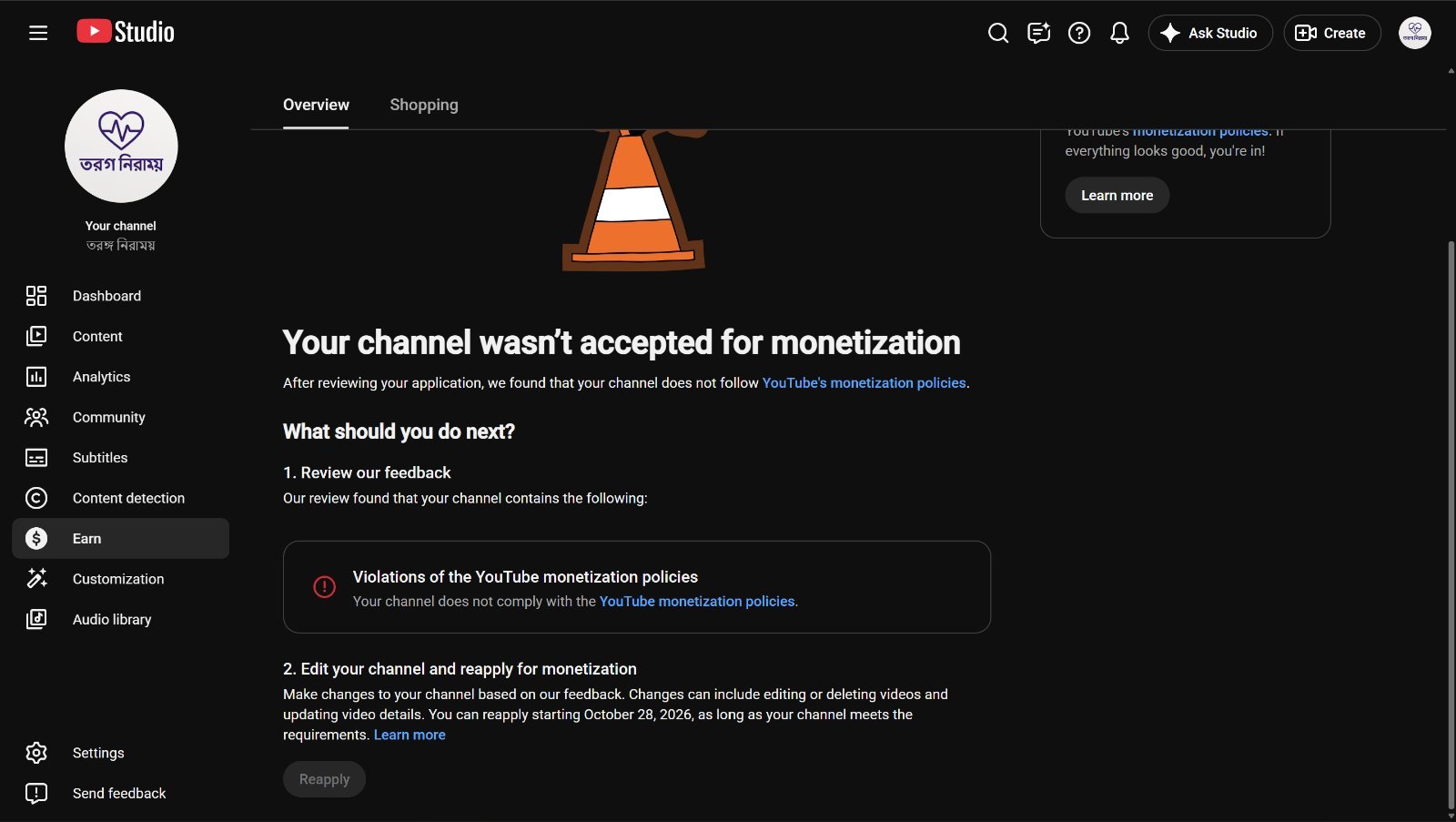Click the traffic cone illustration

[634, 200]
